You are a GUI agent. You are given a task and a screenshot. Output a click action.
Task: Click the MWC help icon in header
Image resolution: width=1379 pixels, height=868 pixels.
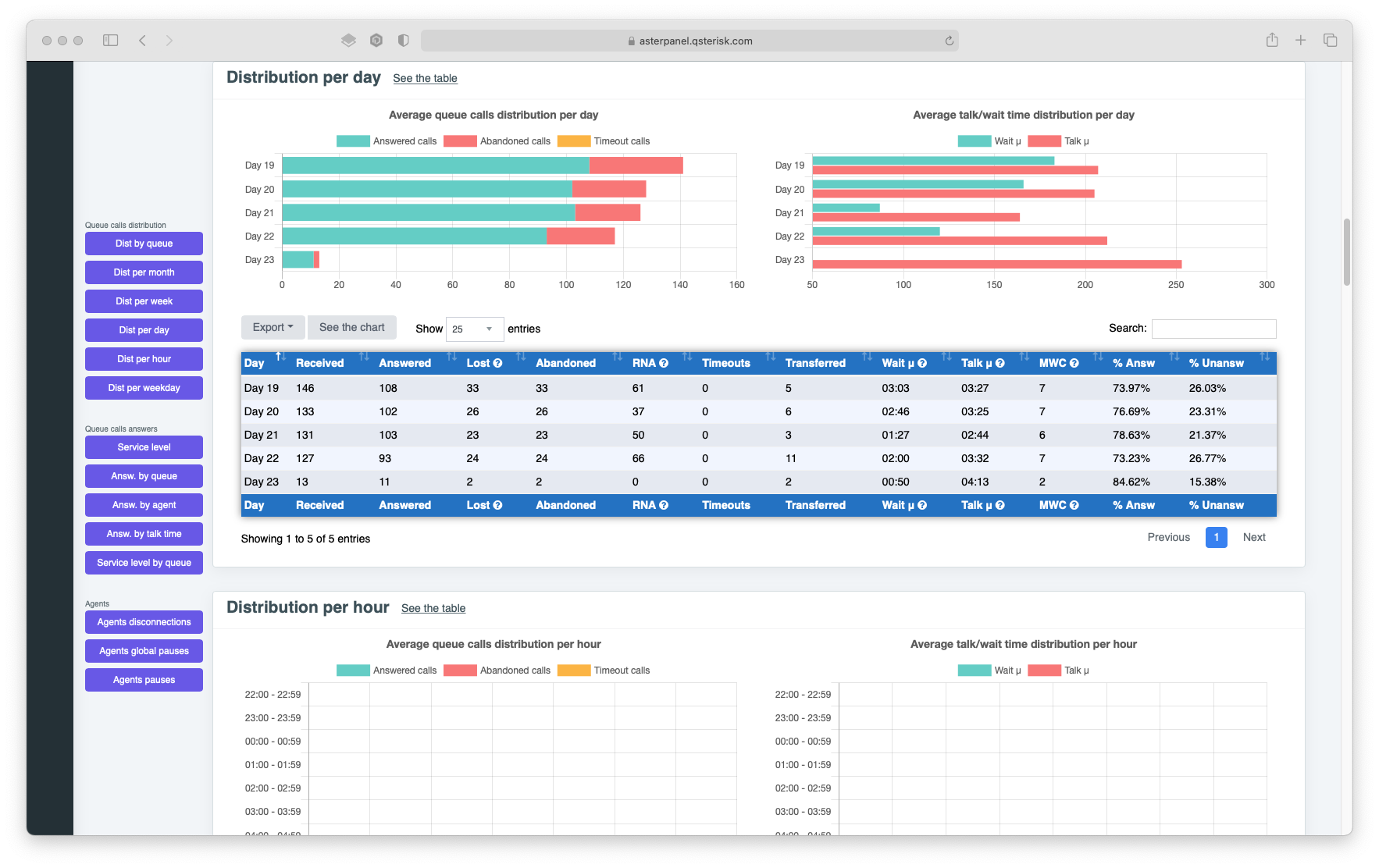1074,363
